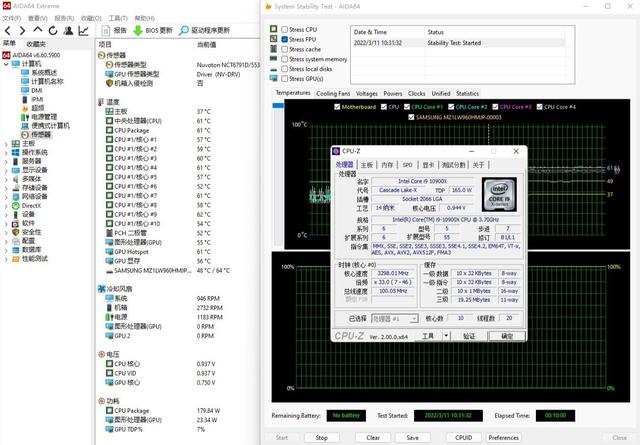Click the user/favorites icon in AIDA64 toolbar
640x445 pixels.
69,31
